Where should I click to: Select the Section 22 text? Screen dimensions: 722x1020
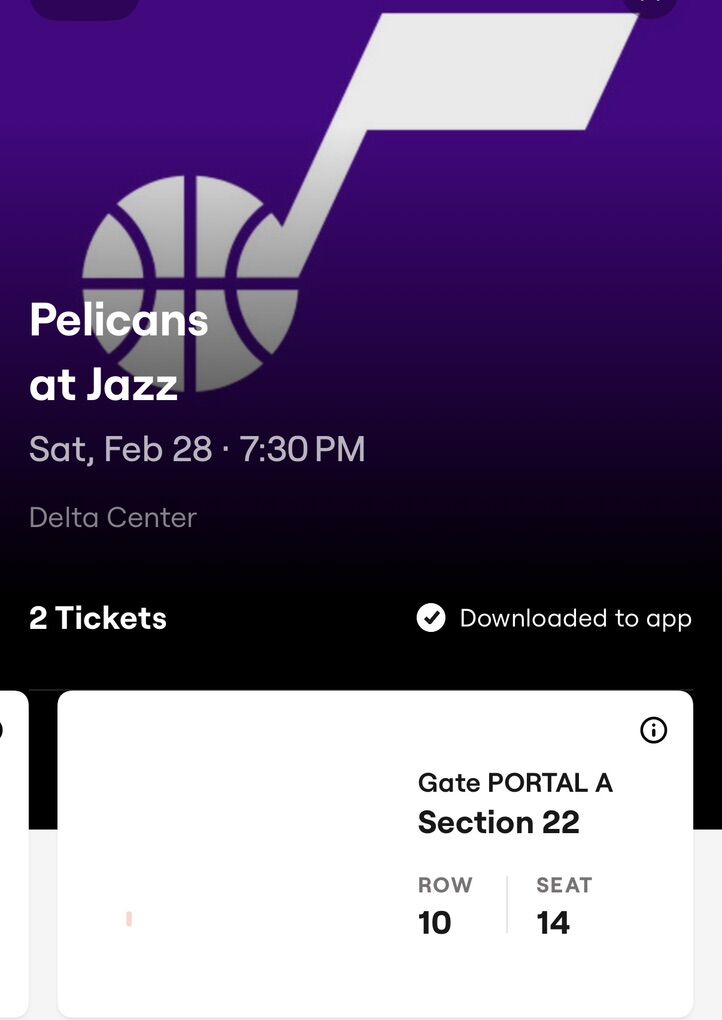[x=498, y=822]
